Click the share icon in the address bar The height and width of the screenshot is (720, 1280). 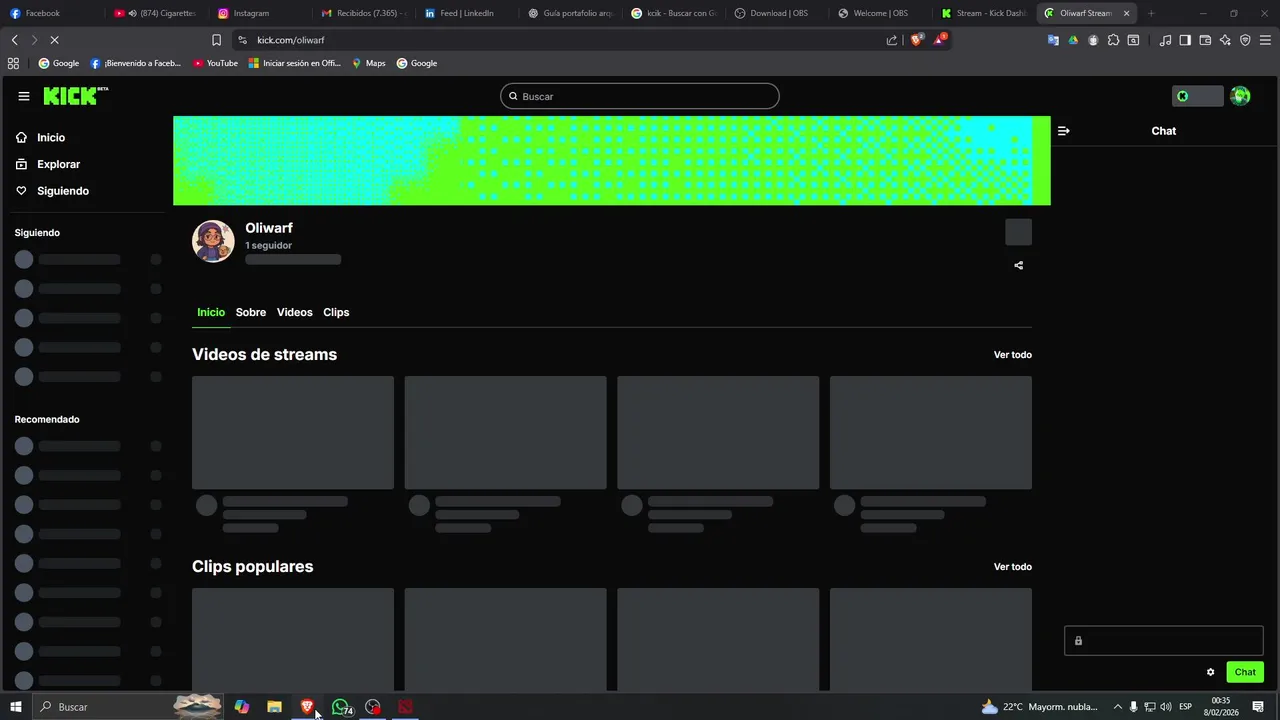[x=891, y=40]
